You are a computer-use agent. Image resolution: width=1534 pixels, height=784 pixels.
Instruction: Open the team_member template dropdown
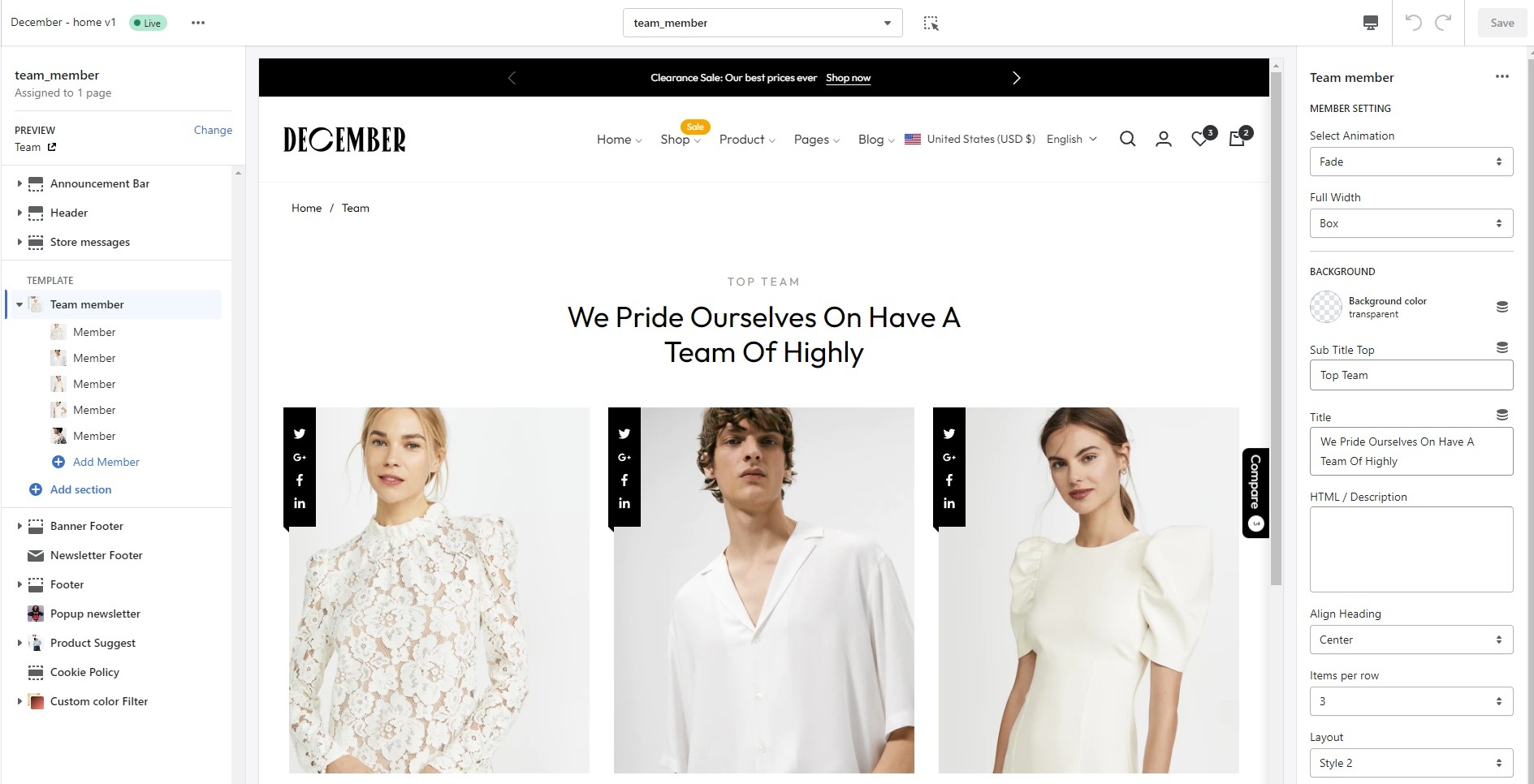[762, 23]
